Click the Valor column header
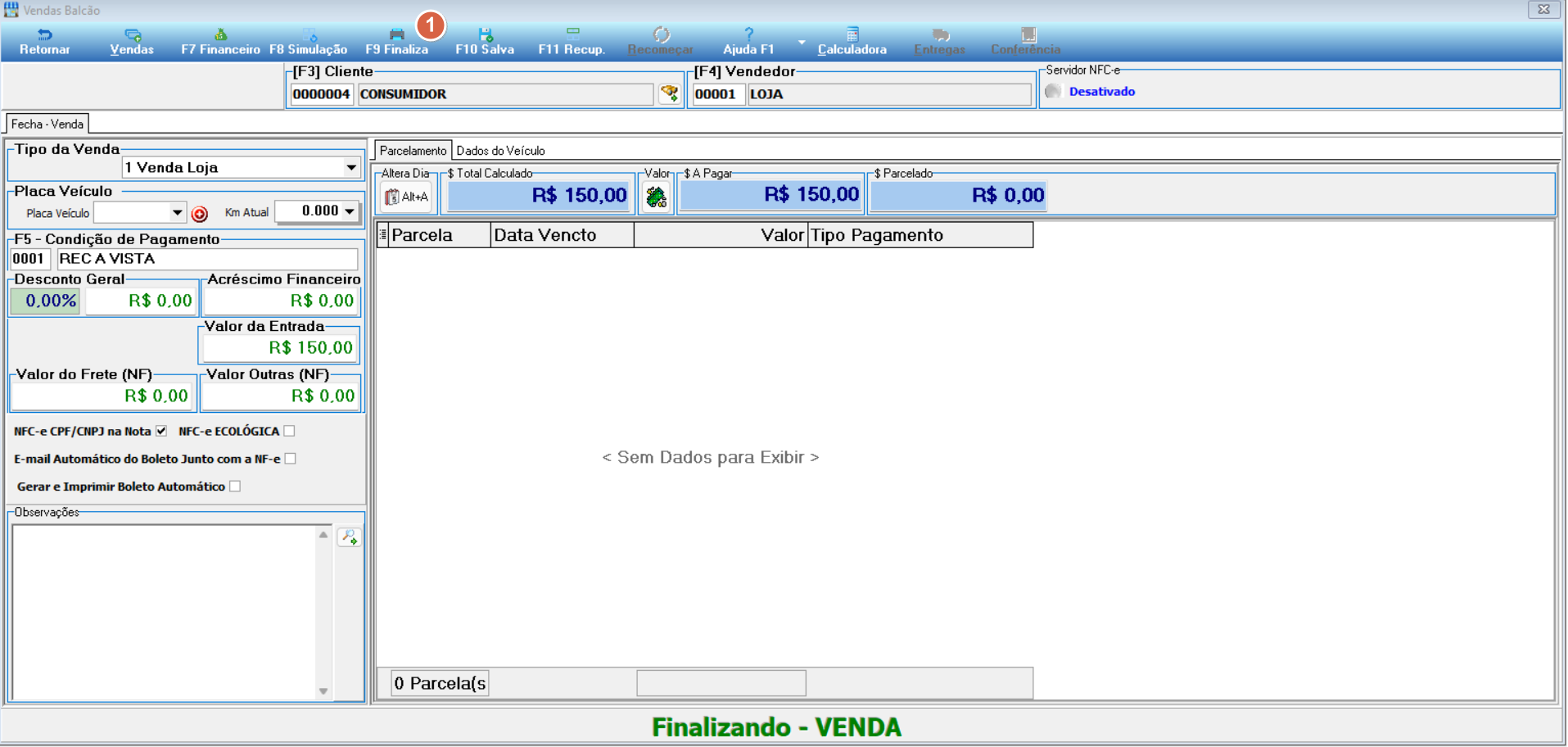Viewport: 1568px width, 747px height. (x=721, y=235)
